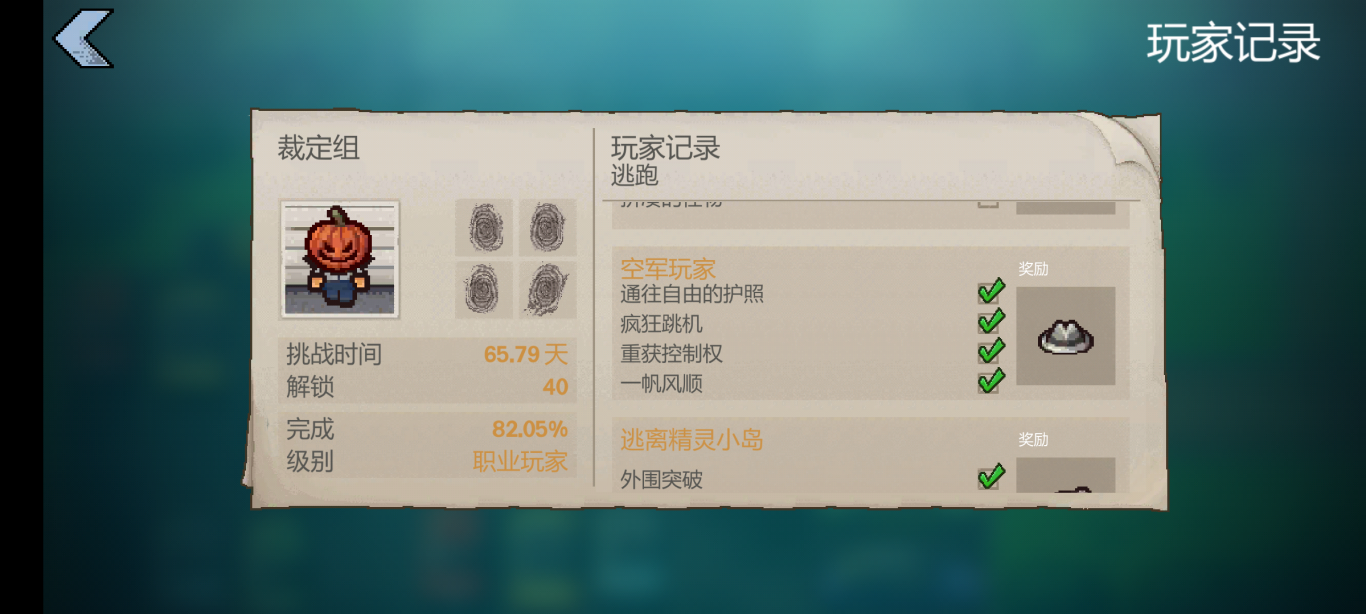Select the 玩家记录 panel heading

pos(666,148)
